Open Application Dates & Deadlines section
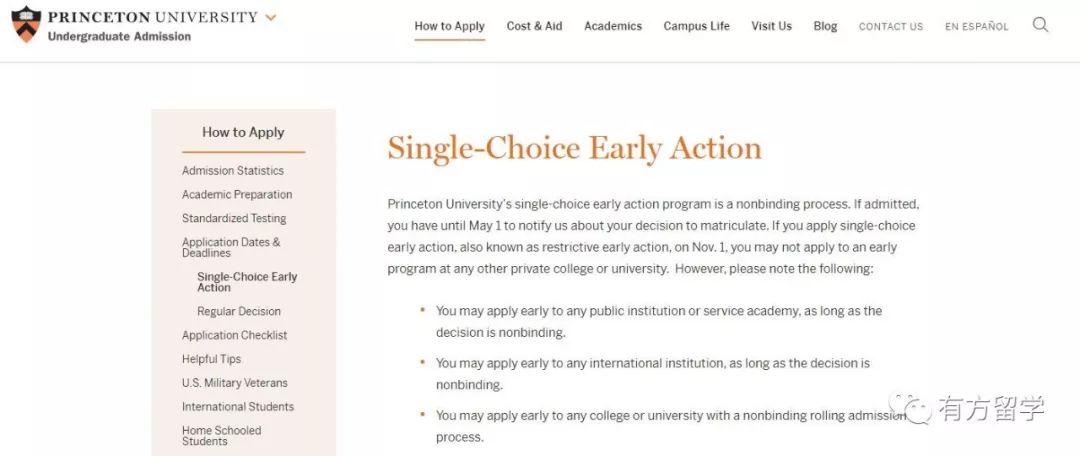The height and width of the screenshot is (456, 1080). click(231, 247)
